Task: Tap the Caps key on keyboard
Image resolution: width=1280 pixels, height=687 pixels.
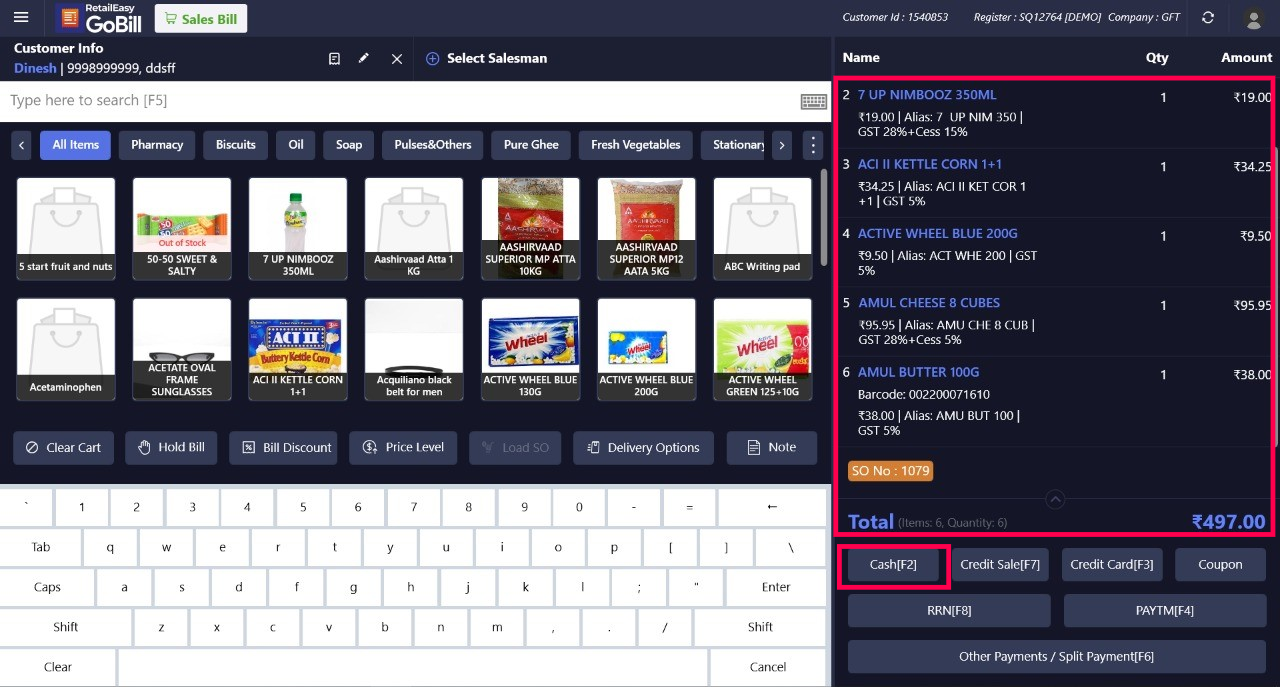Action: click(47, 587)
